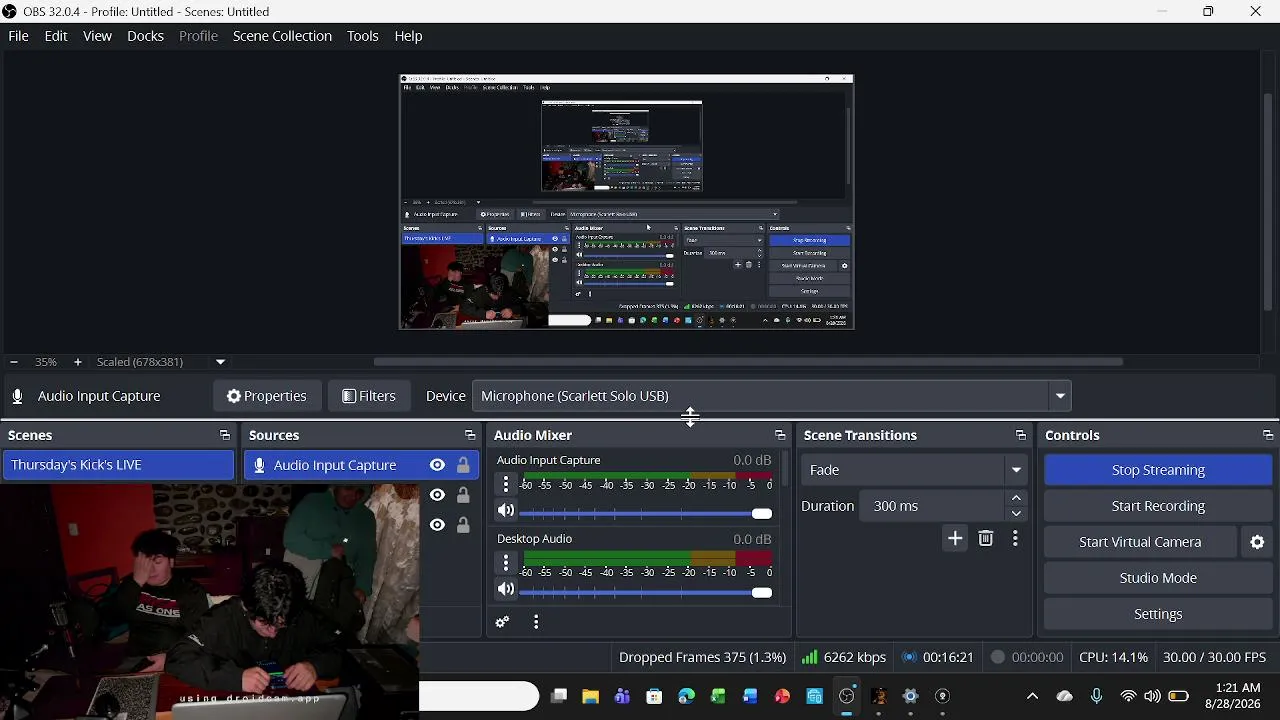Open the Audio Mixer dock menu dots
1280x720 pixels.
point(536,622)
